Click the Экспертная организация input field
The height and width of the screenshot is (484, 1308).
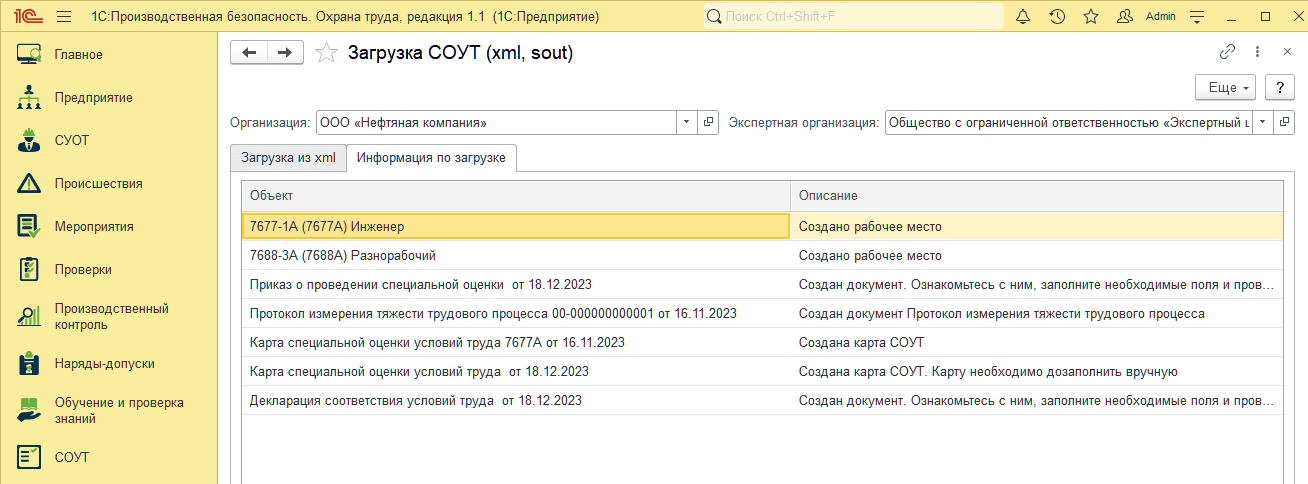click(1068, 122)
